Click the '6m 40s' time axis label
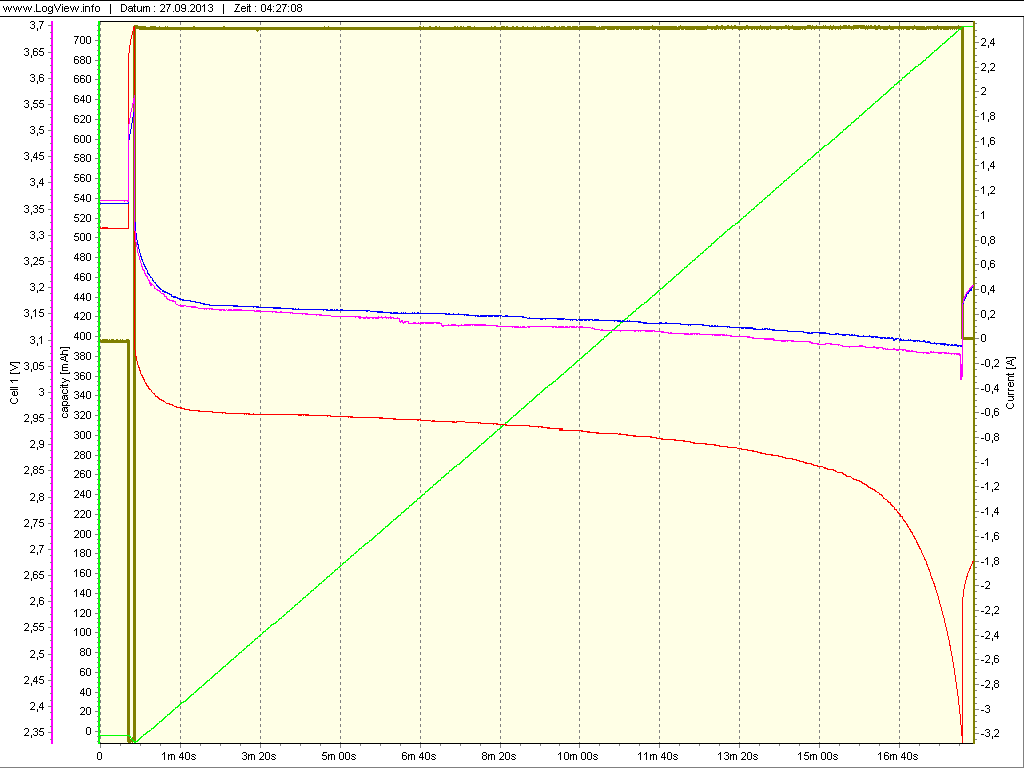1024x768 pixels. pyautogui.click(x=420, y=756)
